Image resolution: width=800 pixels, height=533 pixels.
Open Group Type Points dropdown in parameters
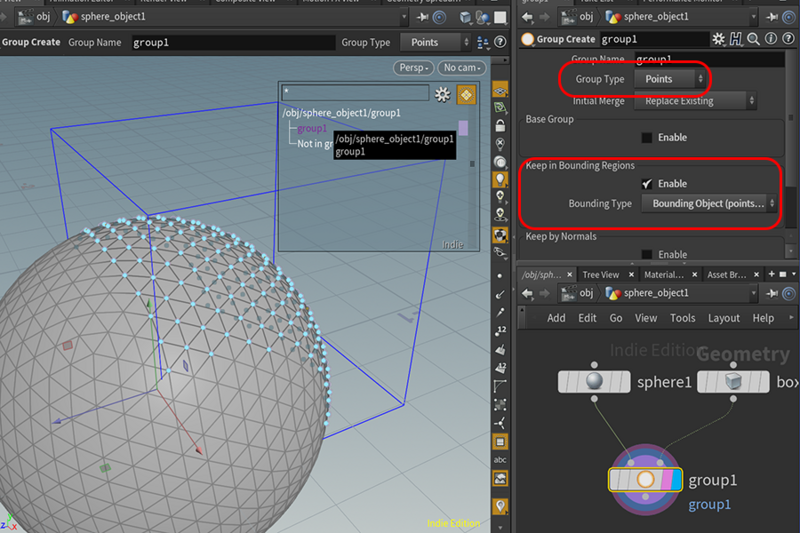(x=671, y=79)
